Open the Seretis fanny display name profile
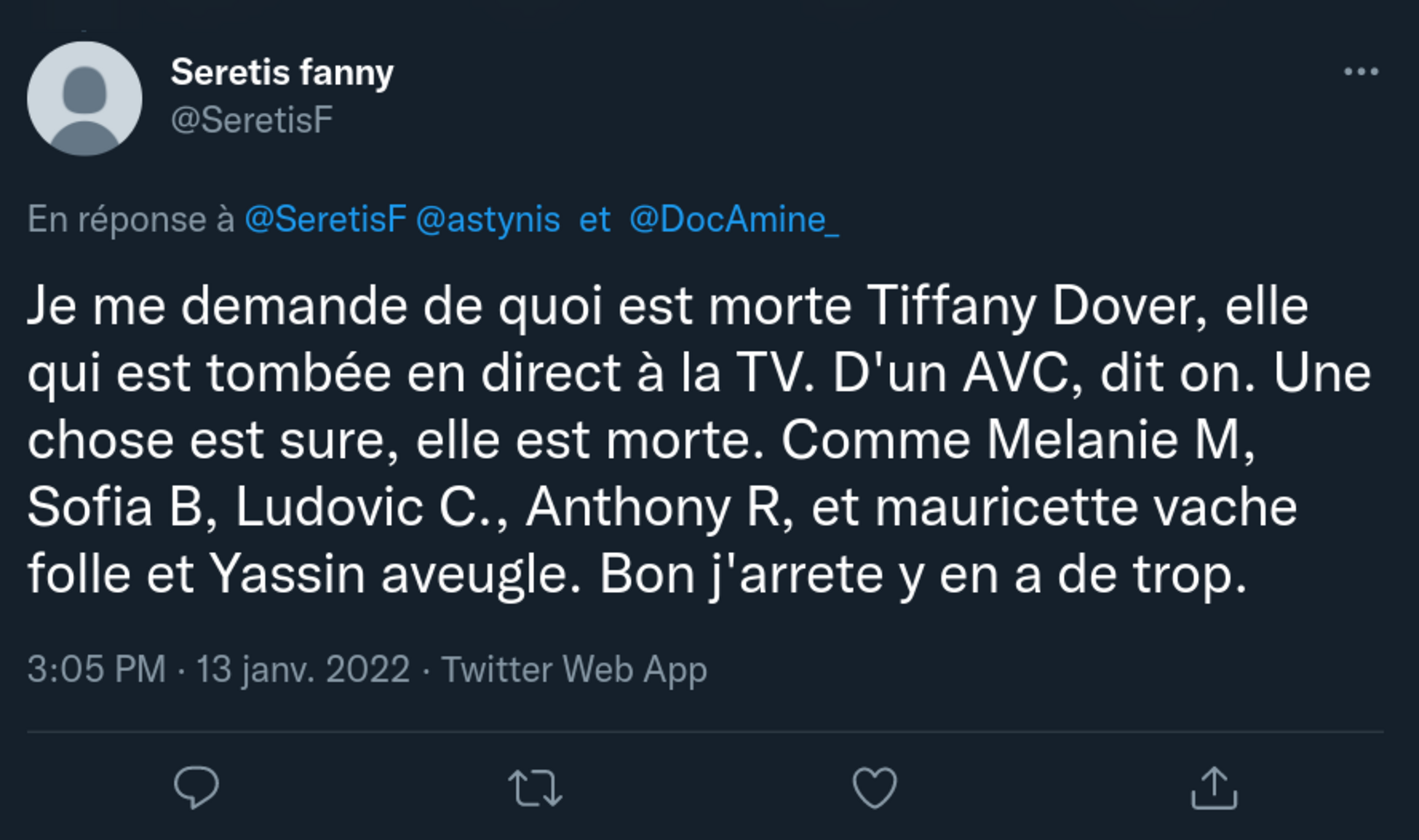 [x=282, y=72]
